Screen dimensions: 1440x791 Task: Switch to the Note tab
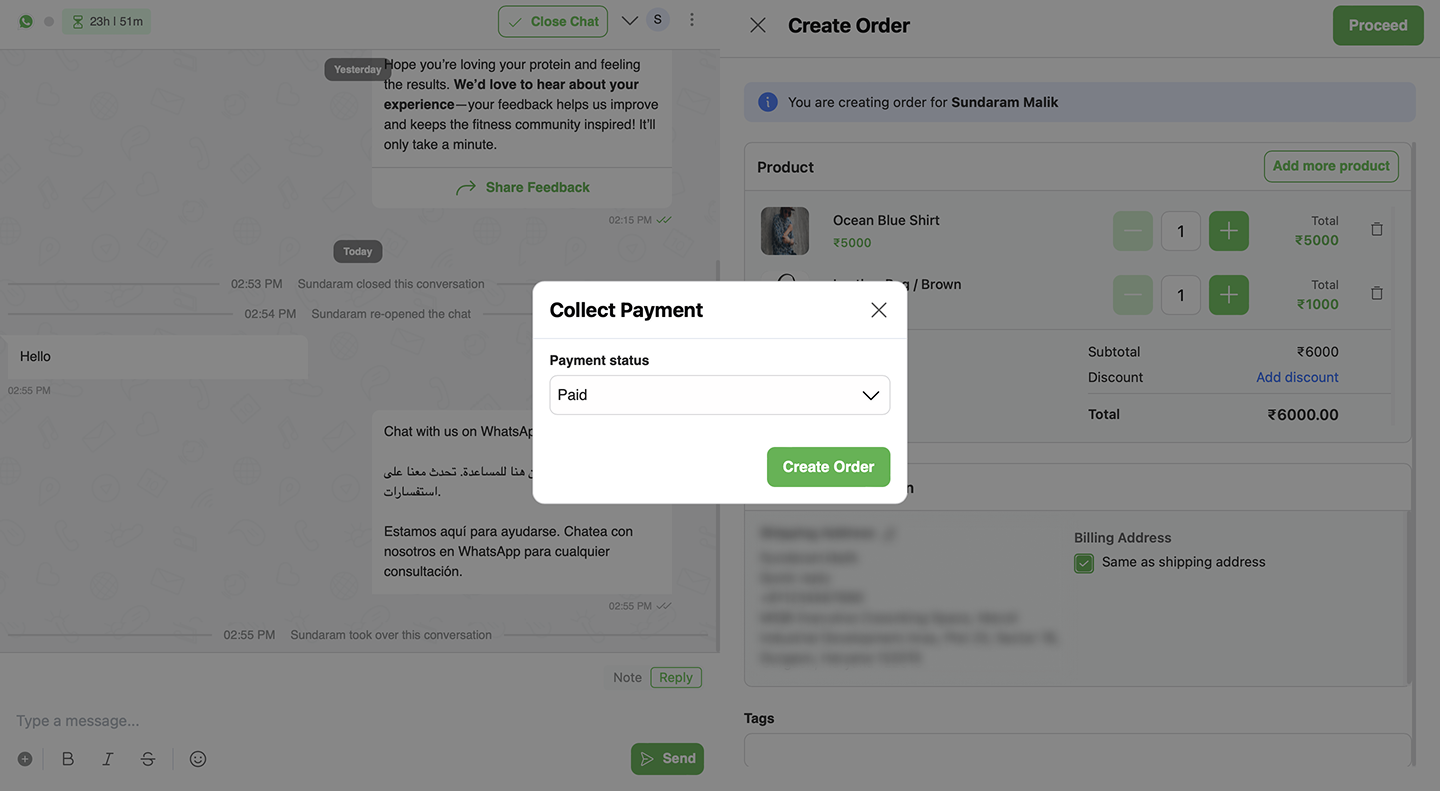627,677
